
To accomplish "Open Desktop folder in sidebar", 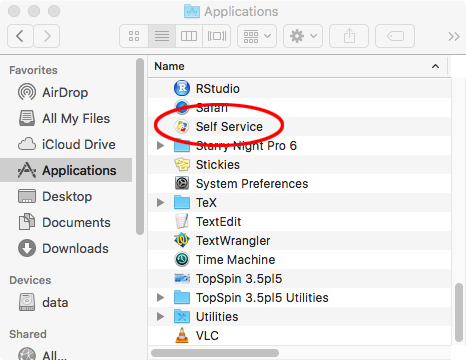I will coord(66,196).
